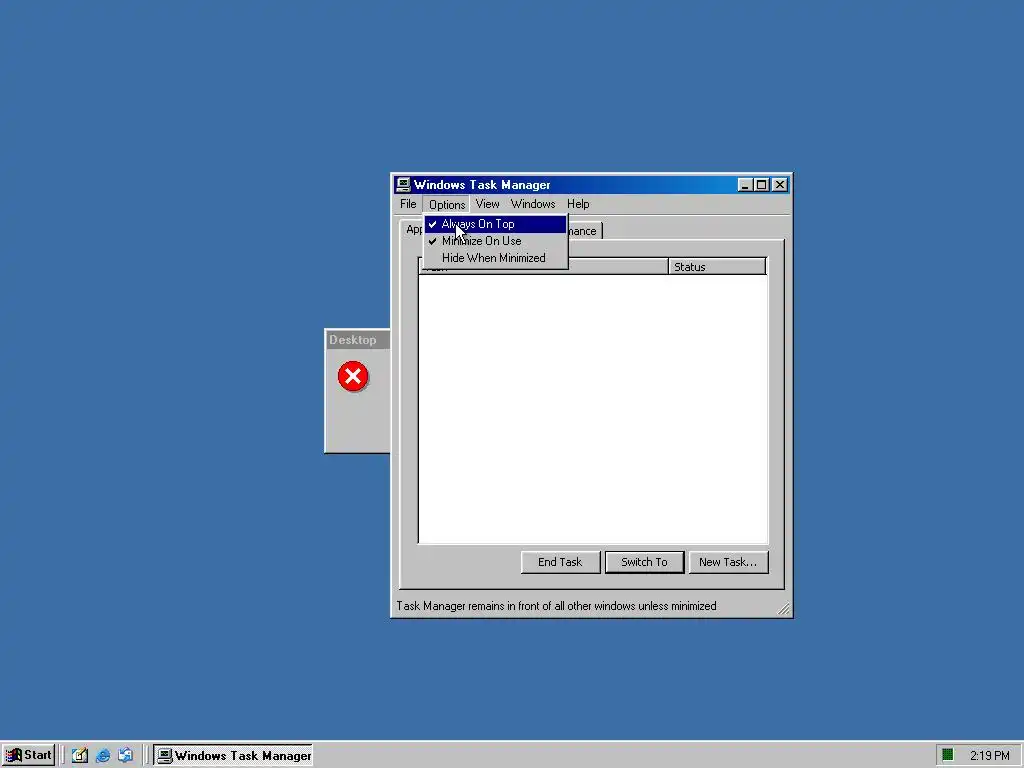Close the open Options menu
Image resolution: width=1024 pixels, height=768 pixels.
(x=447, y=204)
